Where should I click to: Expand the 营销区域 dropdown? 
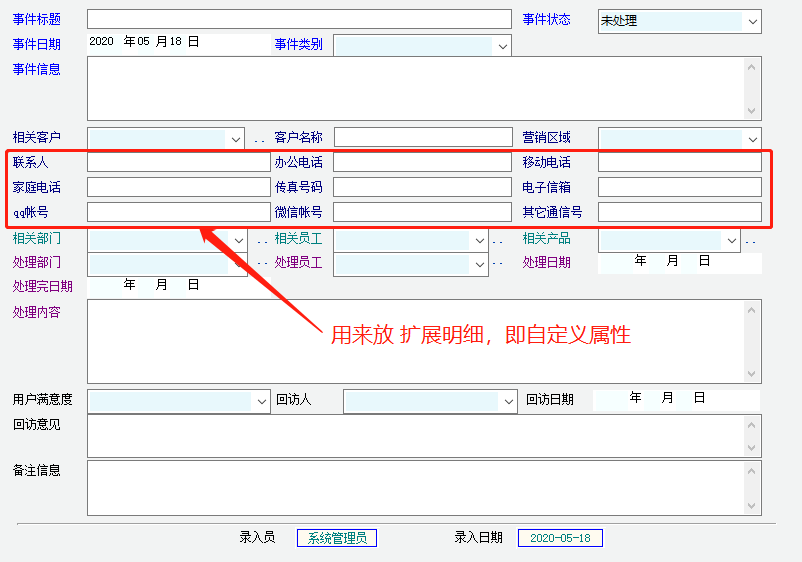pos(752,139)
